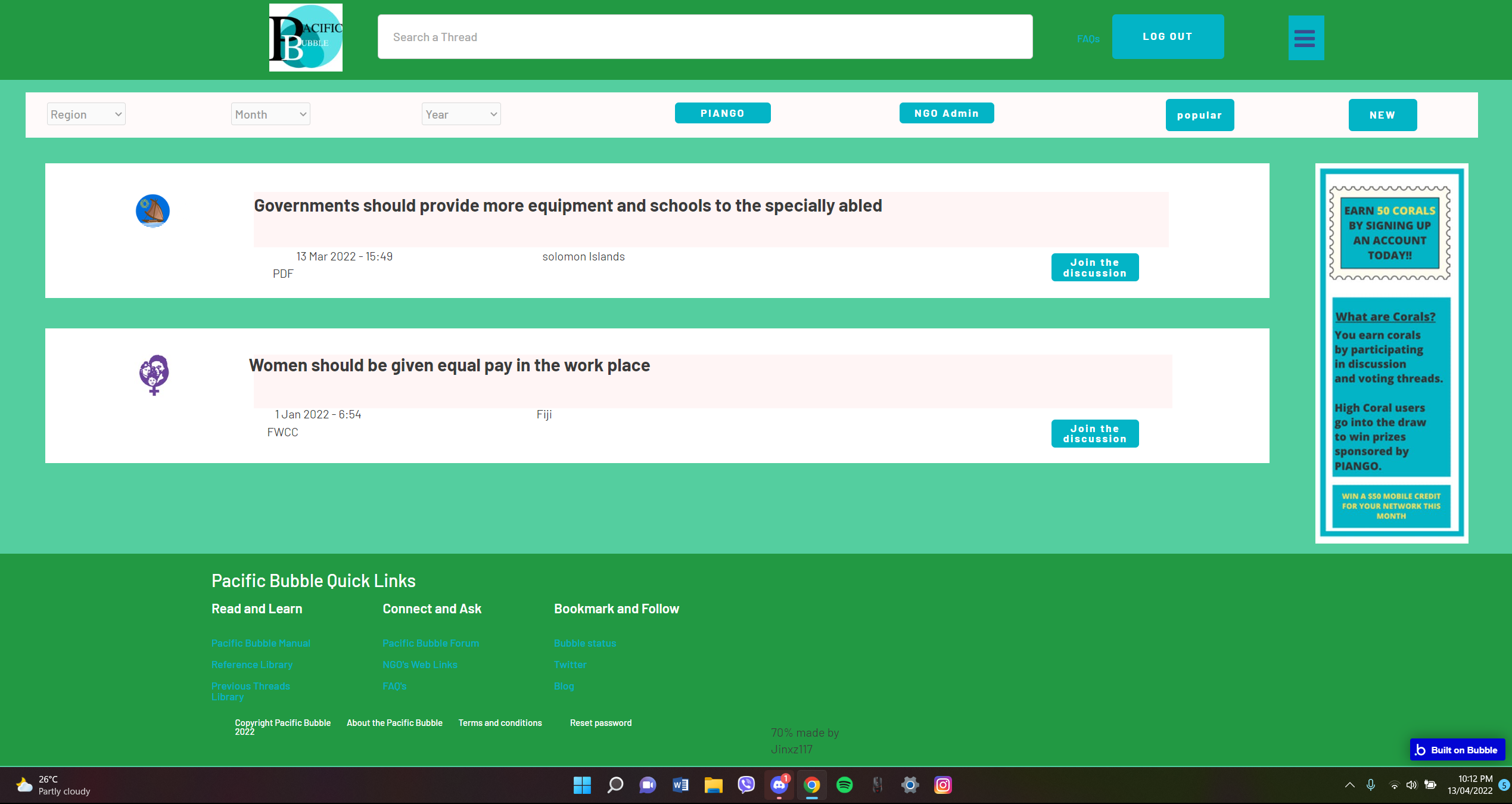The width and height of the screenshot is (1512, 804).
Task: Open the Reference Library link
Action: 251,665
